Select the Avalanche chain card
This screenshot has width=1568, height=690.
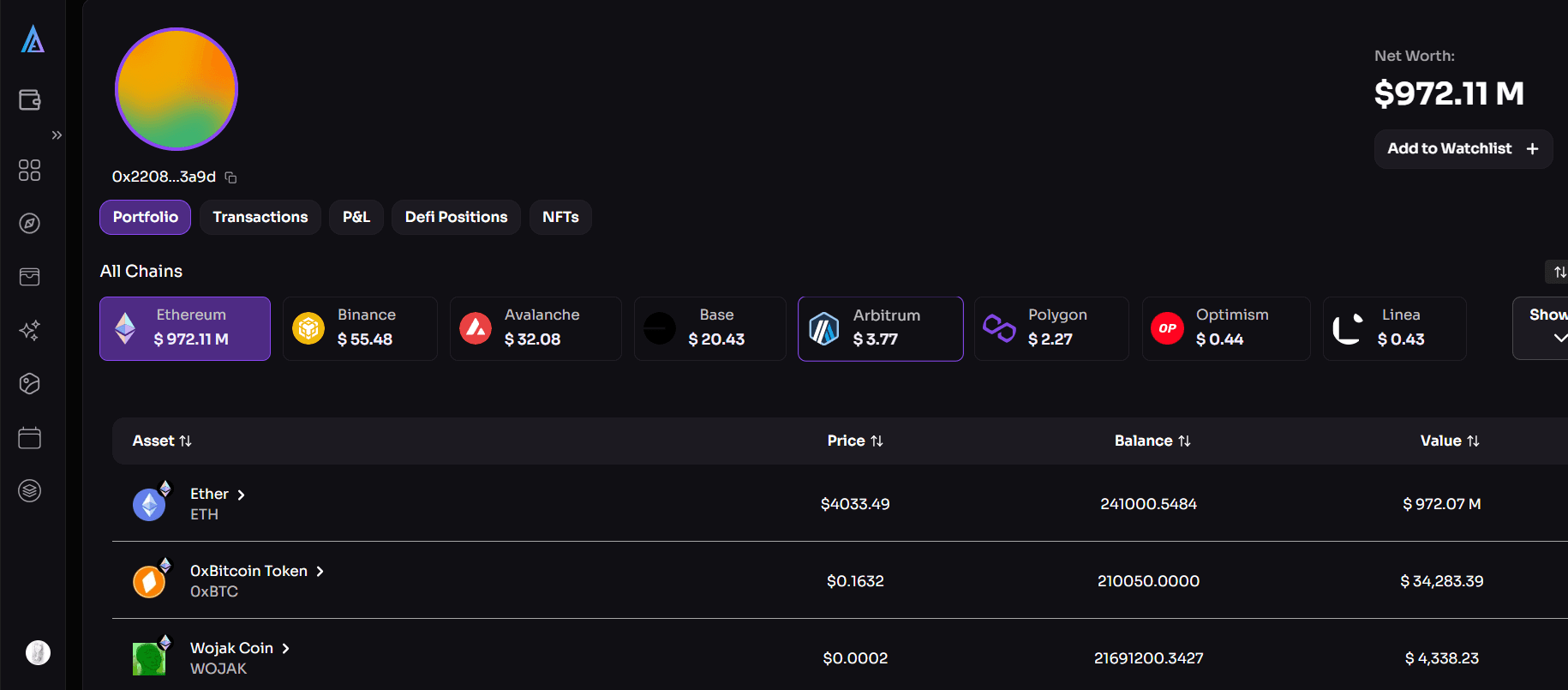click(x=536, y=328)
